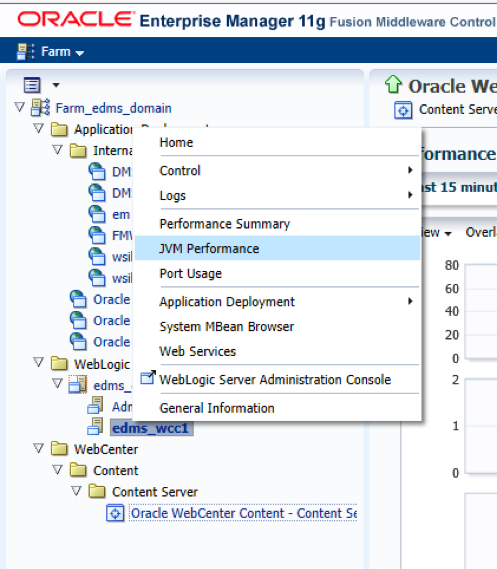497x569 pixels.
Task: Click the first DM application icon
Action: pos(97,171)
